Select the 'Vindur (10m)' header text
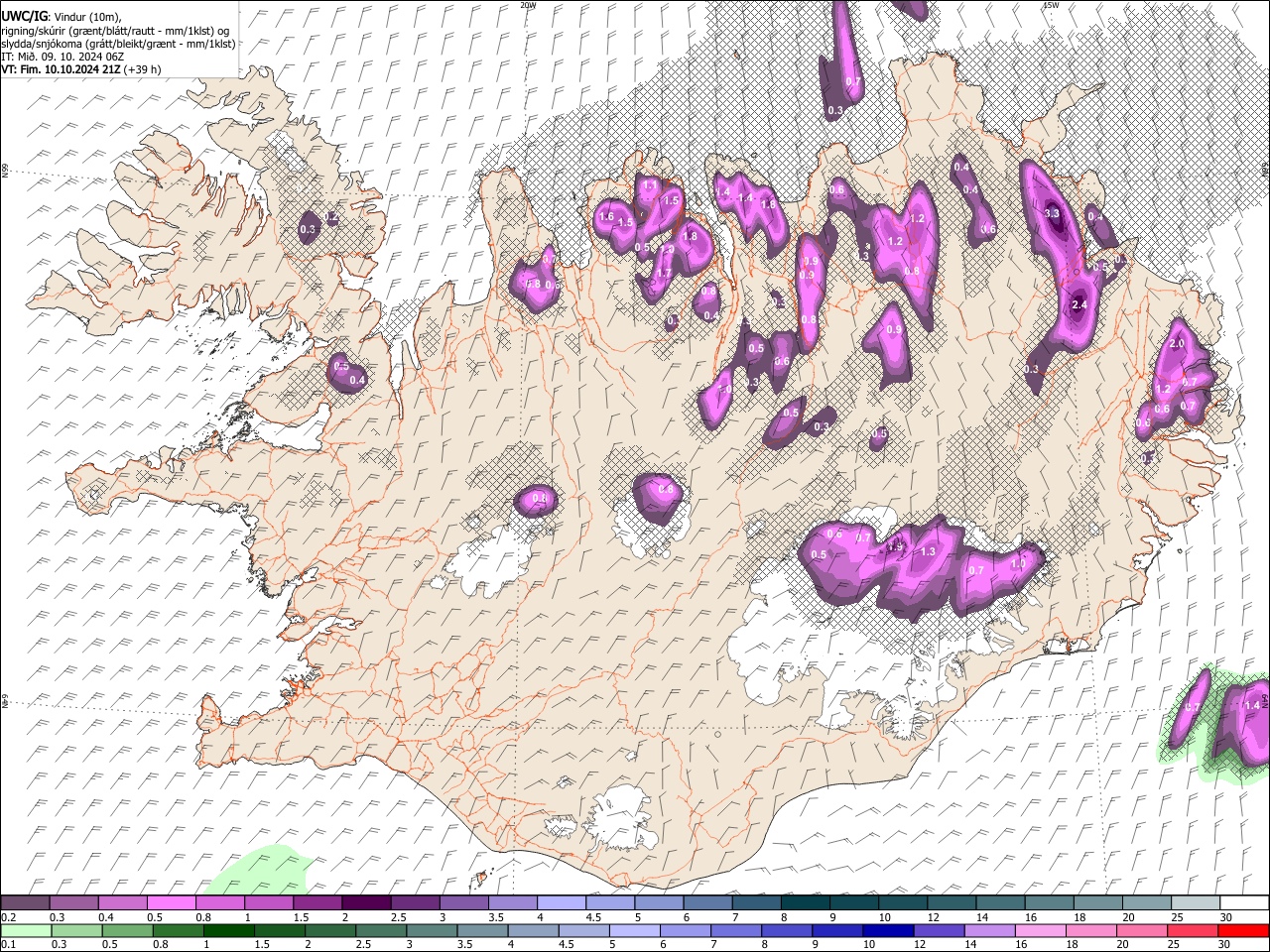 (85, 16)
